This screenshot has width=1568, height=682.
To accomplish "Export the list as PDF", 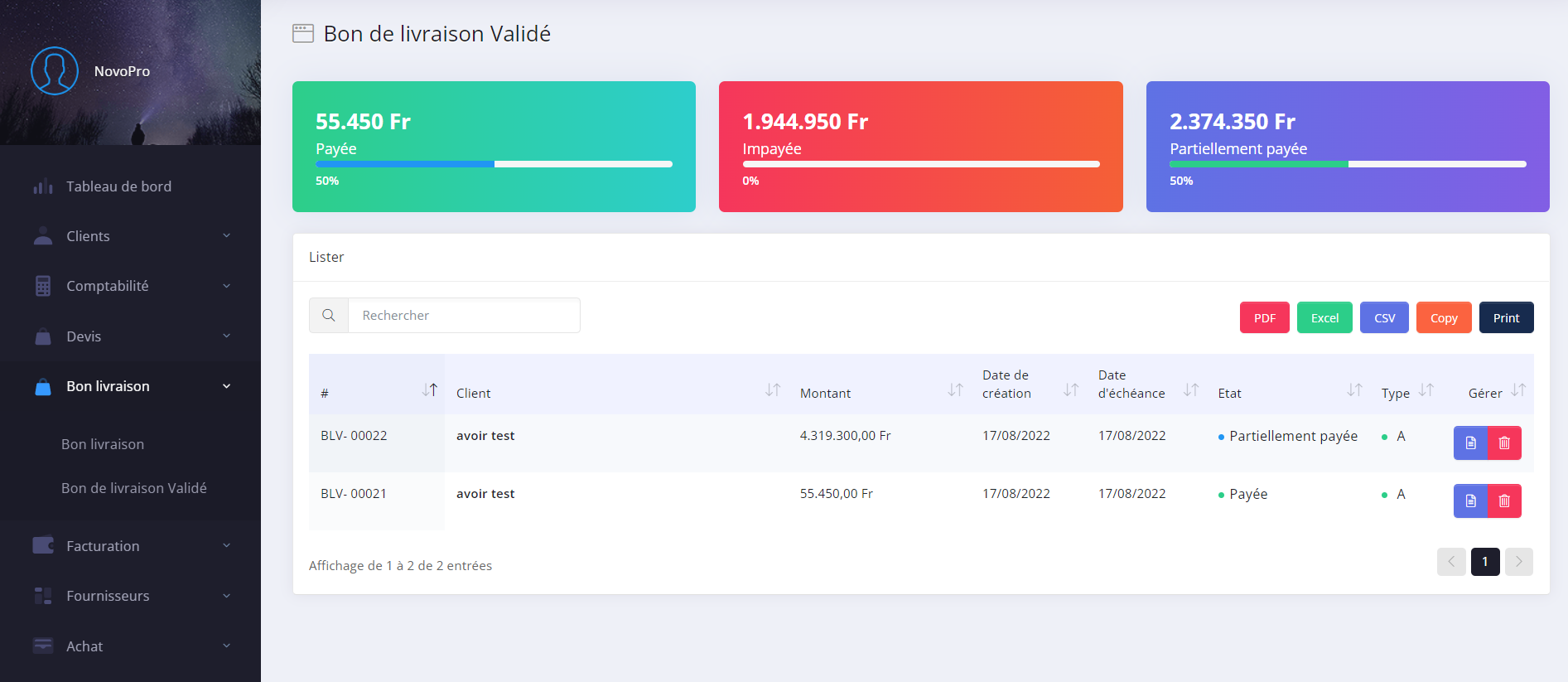I will tap(1264, 318).
